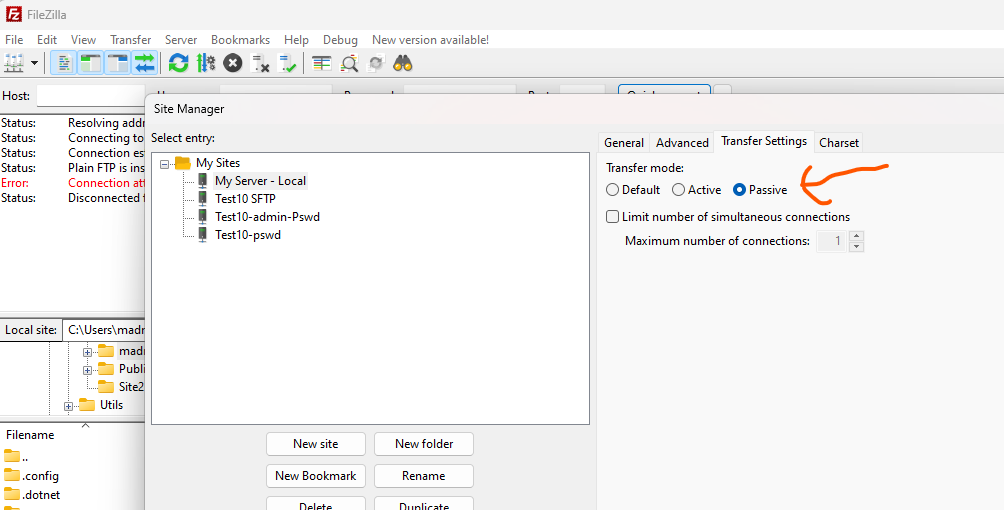Click the Rename button
Image resolution: width=1004 pixels, height=510 pixels.
[424, 476]
